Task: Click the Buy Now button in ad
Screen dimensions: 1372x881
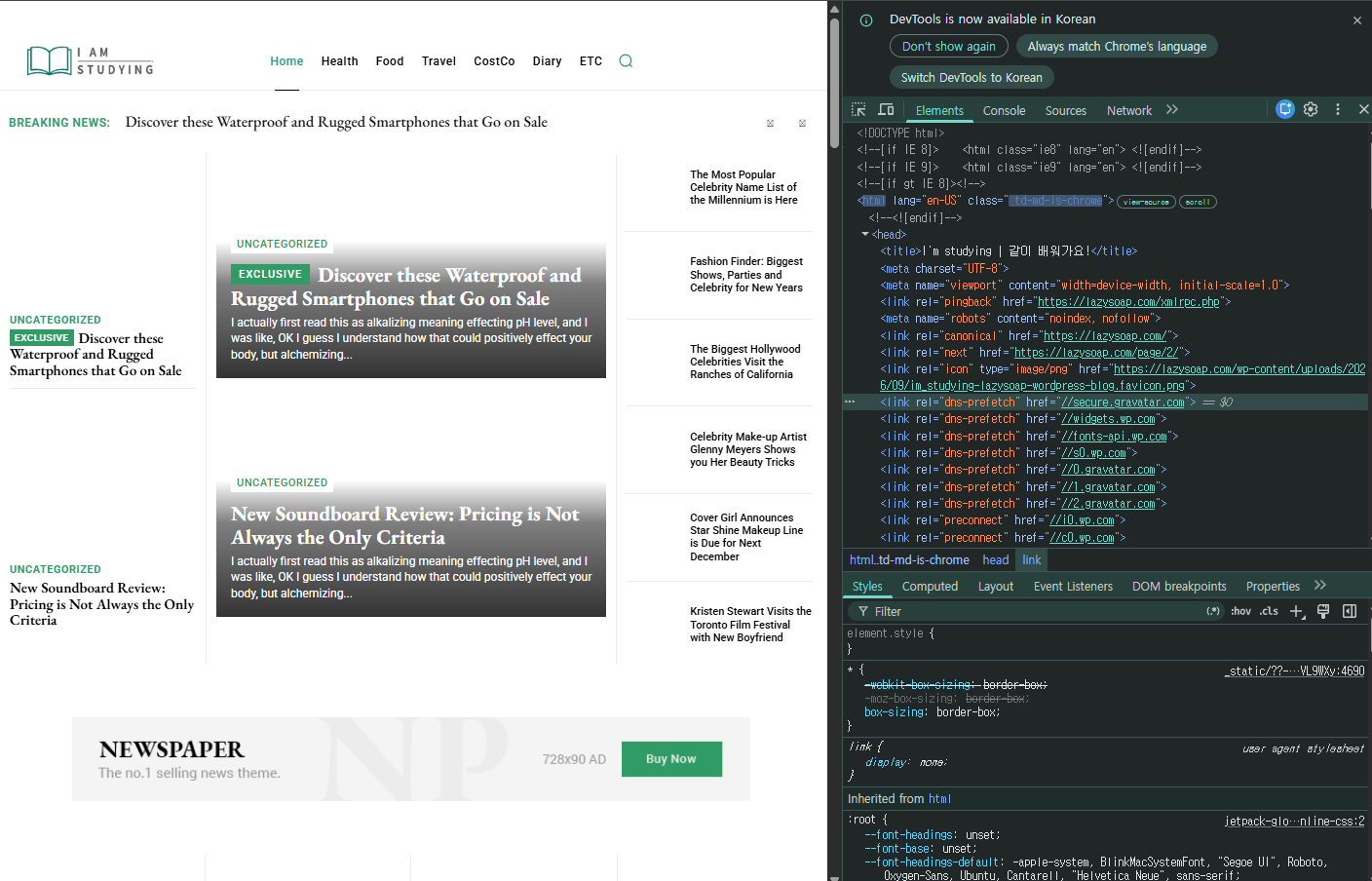Action: coord(671,759)
